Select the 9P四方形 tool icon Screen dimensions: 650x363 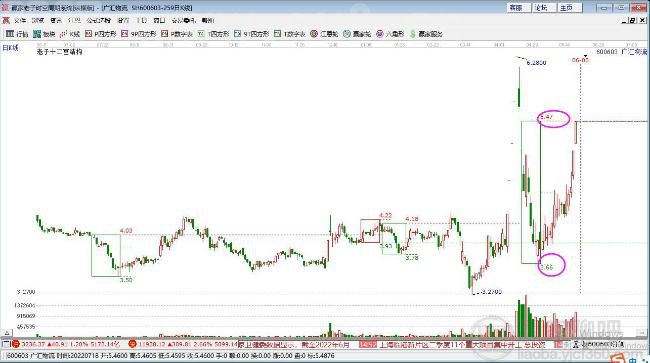(x=138, y=34)
